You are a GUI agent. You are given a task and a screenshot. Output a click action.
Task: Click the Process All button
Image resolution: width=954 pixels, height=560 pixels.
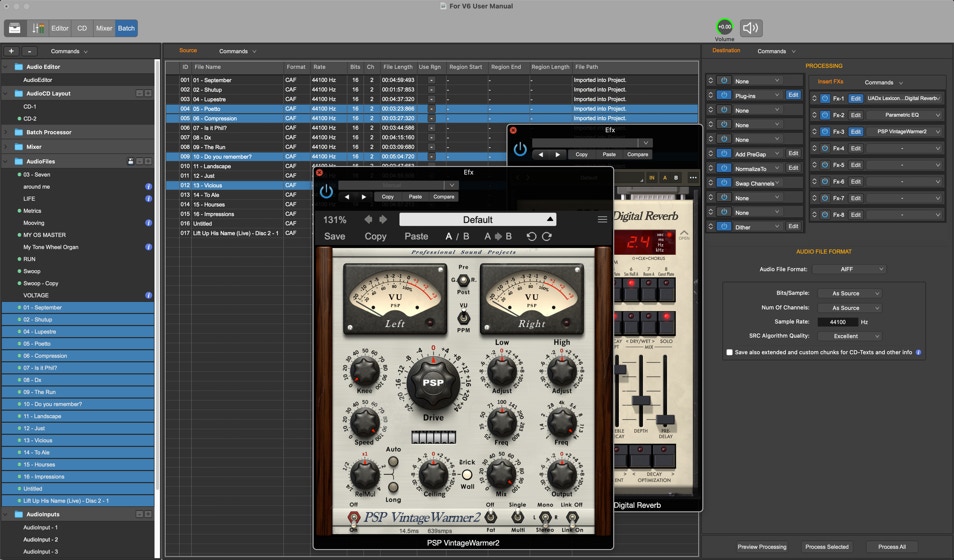tap(890, 547)
